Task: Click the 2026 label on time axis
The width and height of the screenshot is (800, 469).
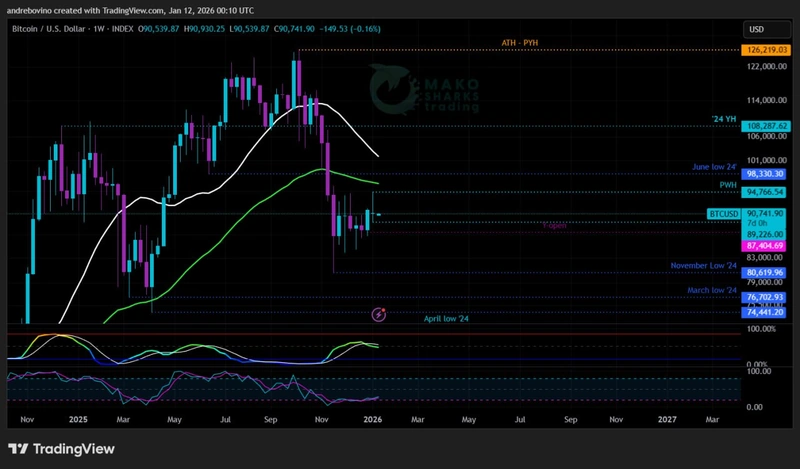Action: pyautogui.click(x=372, y=422)
